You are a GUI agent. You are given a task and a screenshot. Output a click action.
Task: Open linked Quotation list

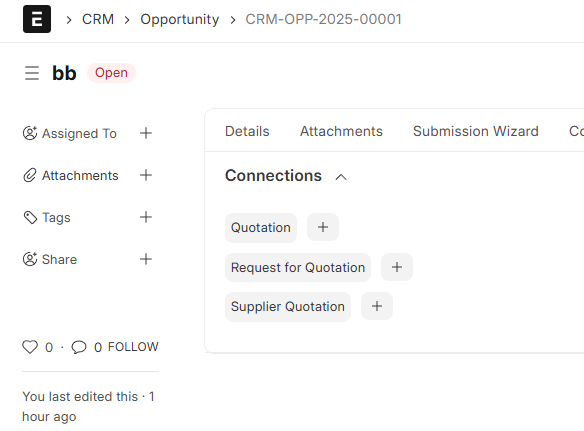[261, 228]
